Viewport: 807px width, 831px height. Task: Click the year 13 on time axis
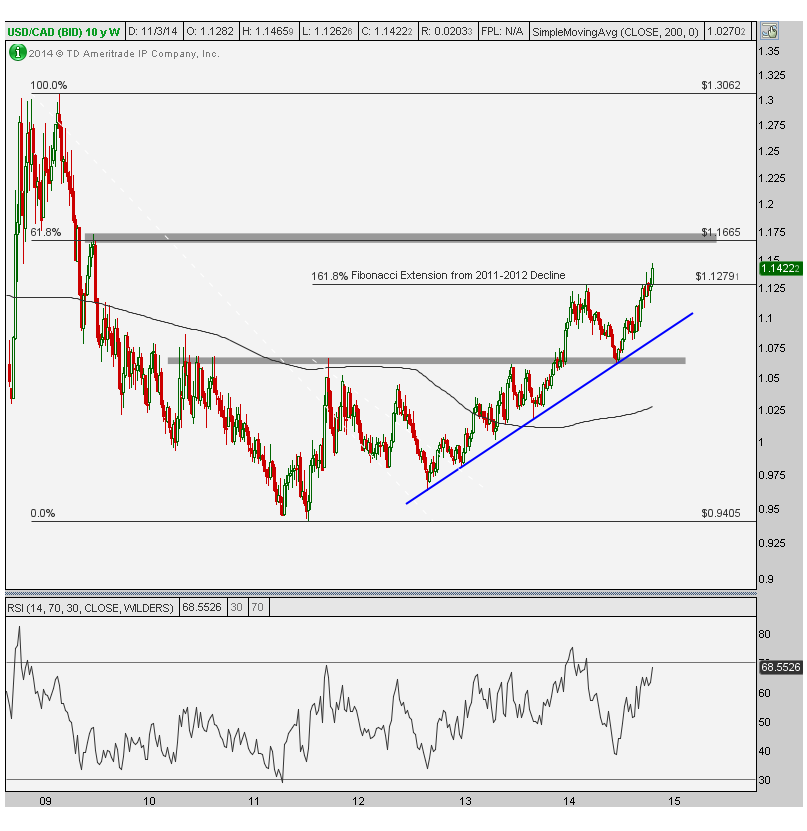click(x=465, y=801)
